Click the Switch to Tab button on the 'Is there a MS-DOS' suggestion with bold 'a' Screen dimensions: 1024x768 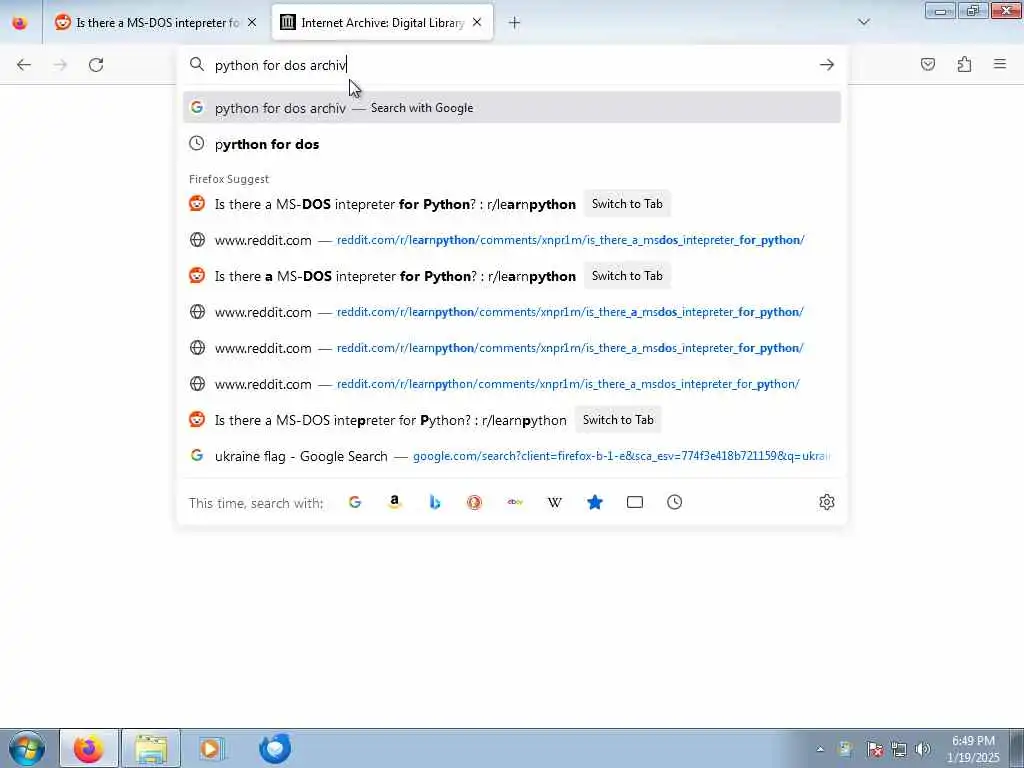(x=627, y=276)
